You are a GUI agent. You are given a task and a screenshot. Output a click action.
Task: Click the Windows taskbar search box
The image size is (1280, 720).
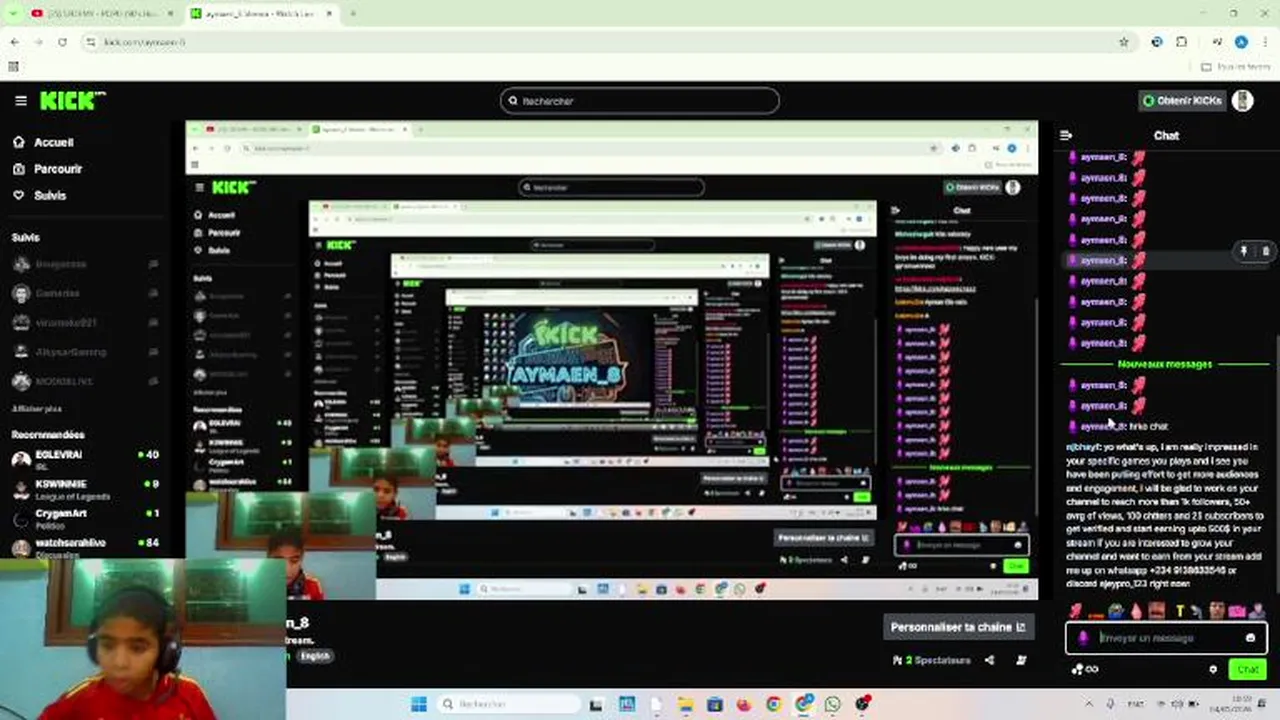tap(507, 704)
